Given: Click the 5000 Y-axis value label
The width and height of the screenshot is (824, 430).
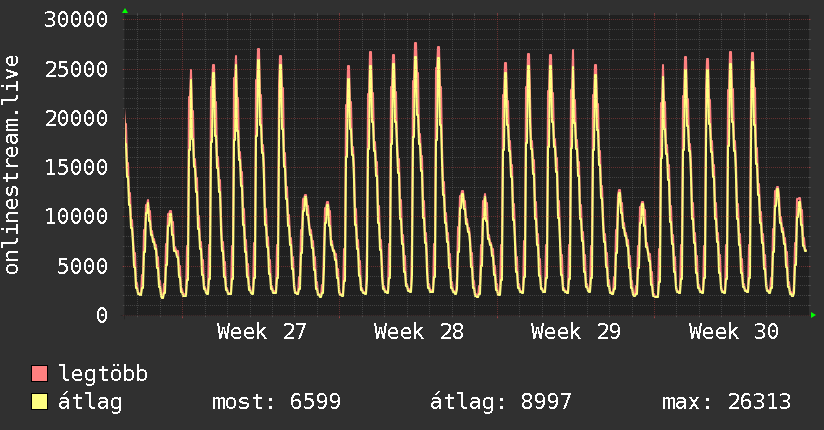Looking at the screenshot, I should tap(83, 266).
